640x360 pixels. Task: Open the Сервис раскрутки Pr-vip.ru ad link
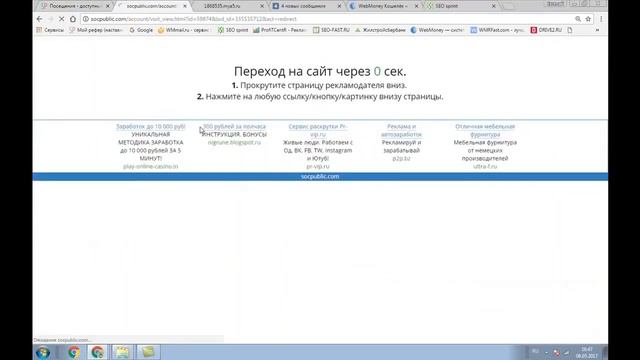[318, 130]
